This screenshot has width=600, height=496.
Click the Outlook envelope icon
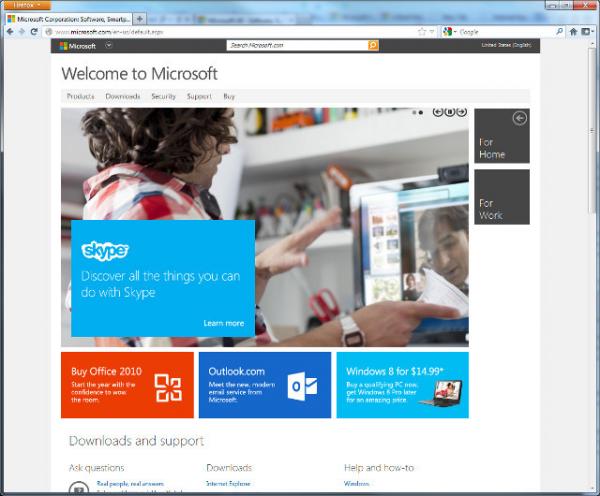pyautogui.click(x=302, y=386)
